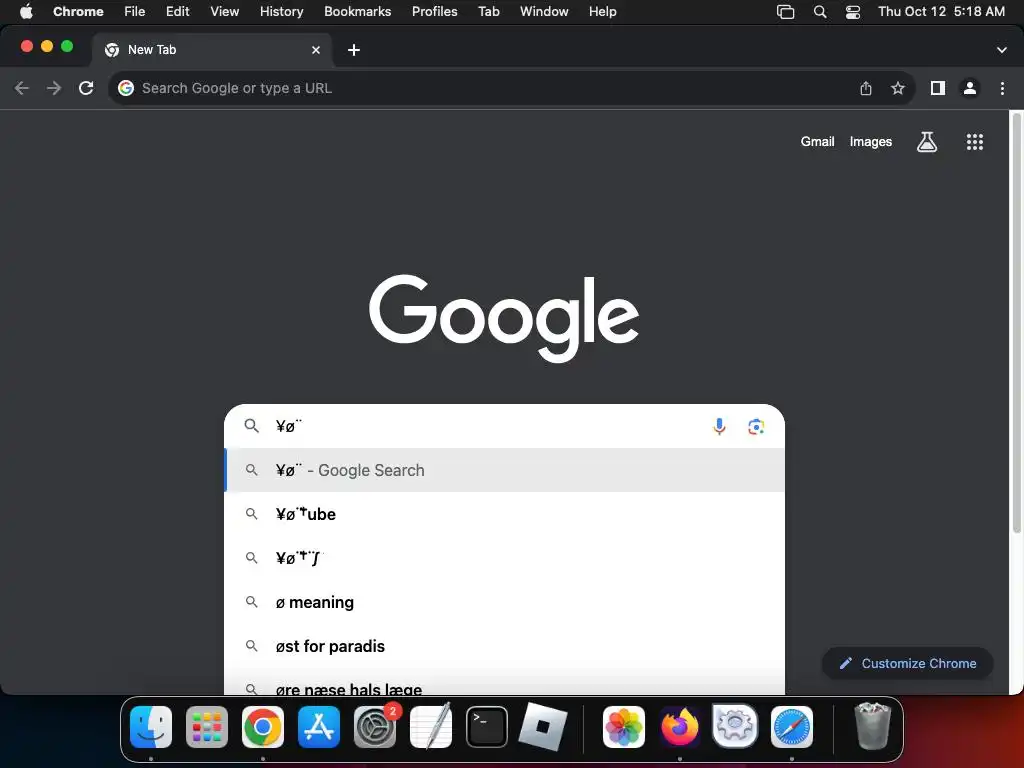
Task: Open Spotlight search in menu bar
Action: coord(820,12)
